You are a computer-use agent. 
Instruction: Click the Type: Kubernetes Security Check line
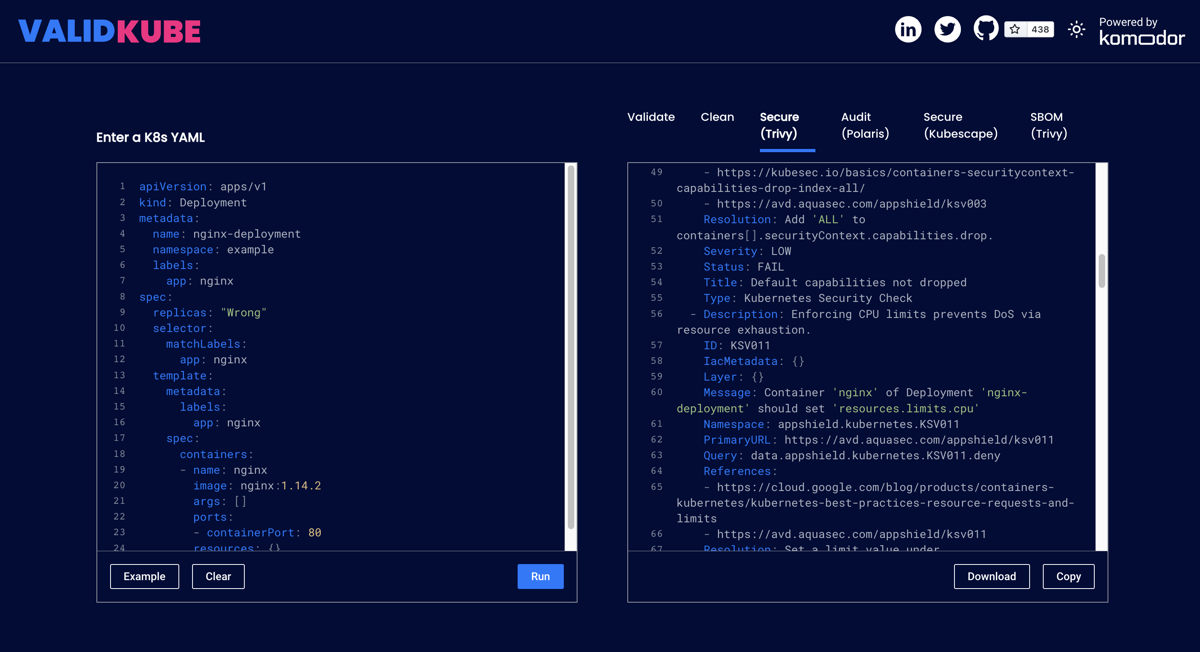pyautogui.click(x=808, y=298)
